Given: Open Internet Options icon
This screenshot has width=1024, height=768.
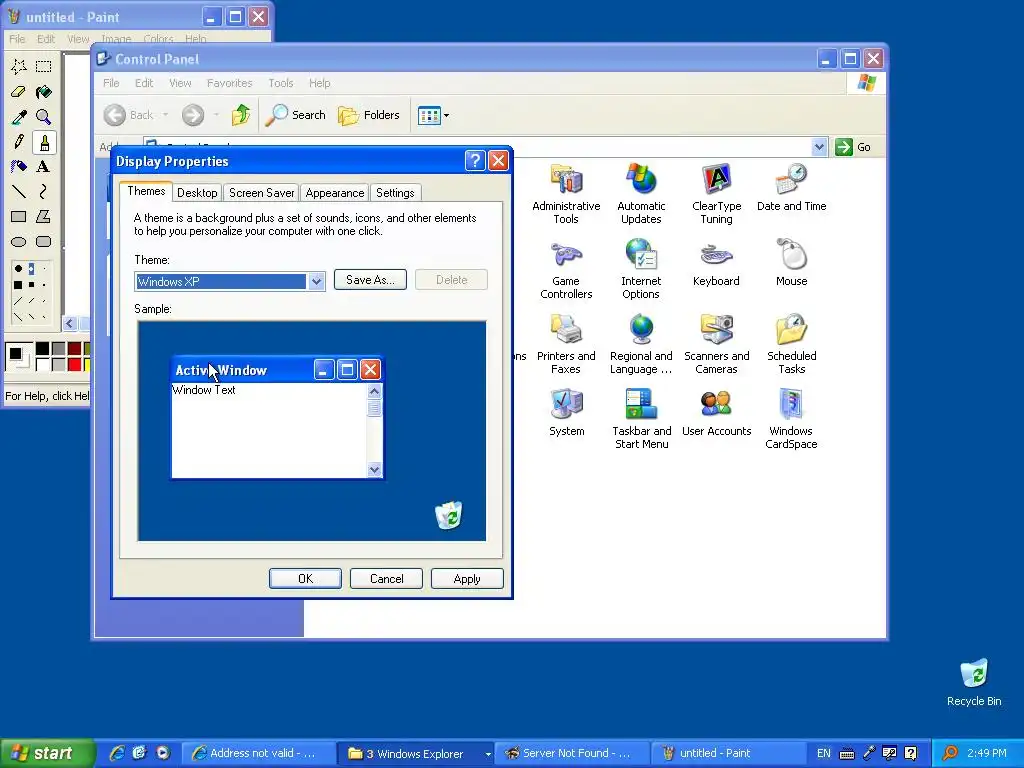Looking at the screenshot, I should [641, 269].
